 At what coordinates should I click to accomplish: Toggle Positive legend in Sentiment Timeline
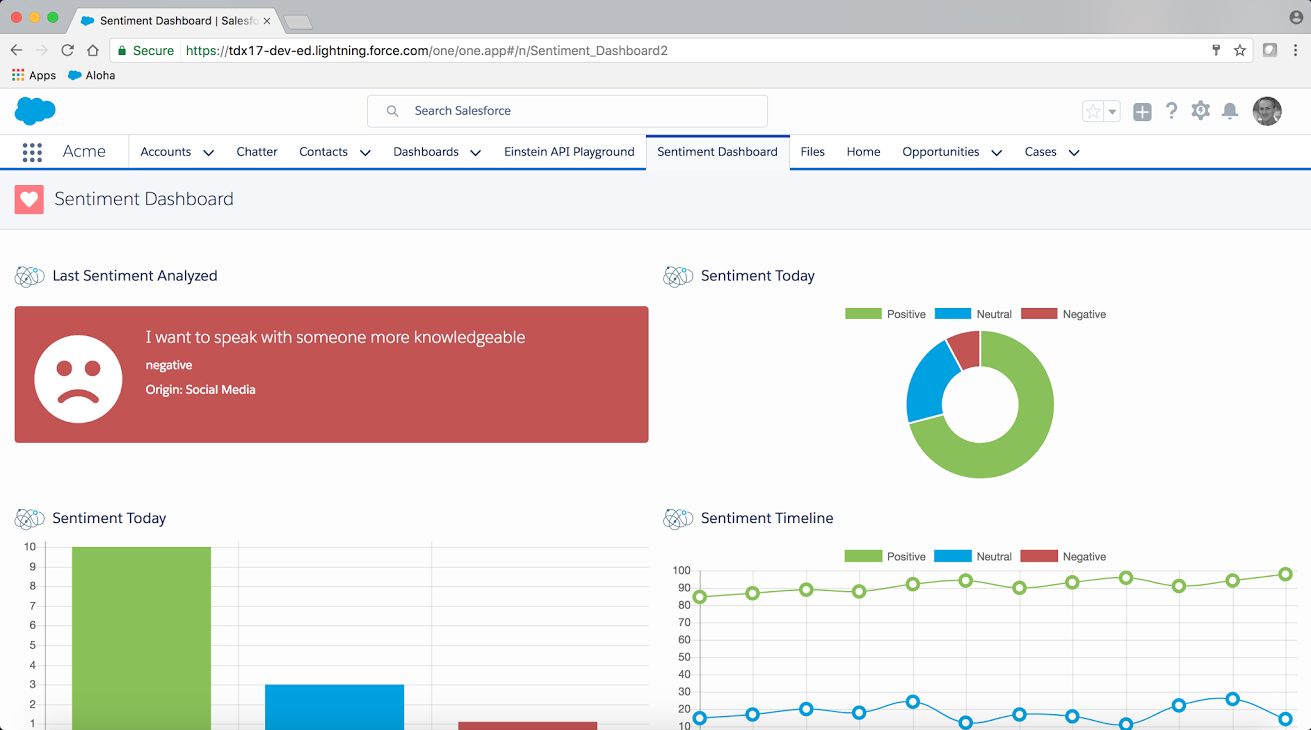pos(885,556)
